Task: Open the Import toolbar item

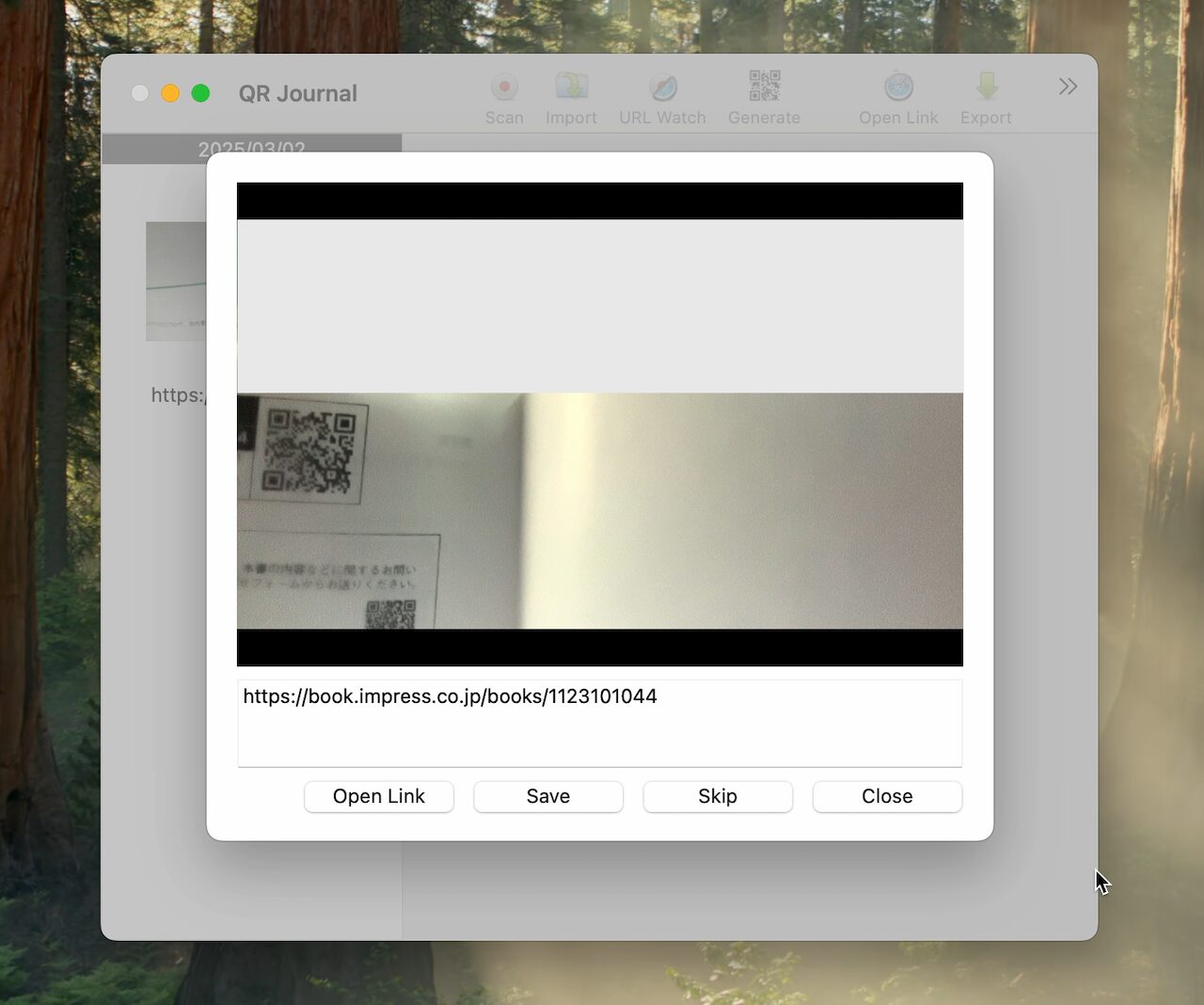Action: pos(571,98)
